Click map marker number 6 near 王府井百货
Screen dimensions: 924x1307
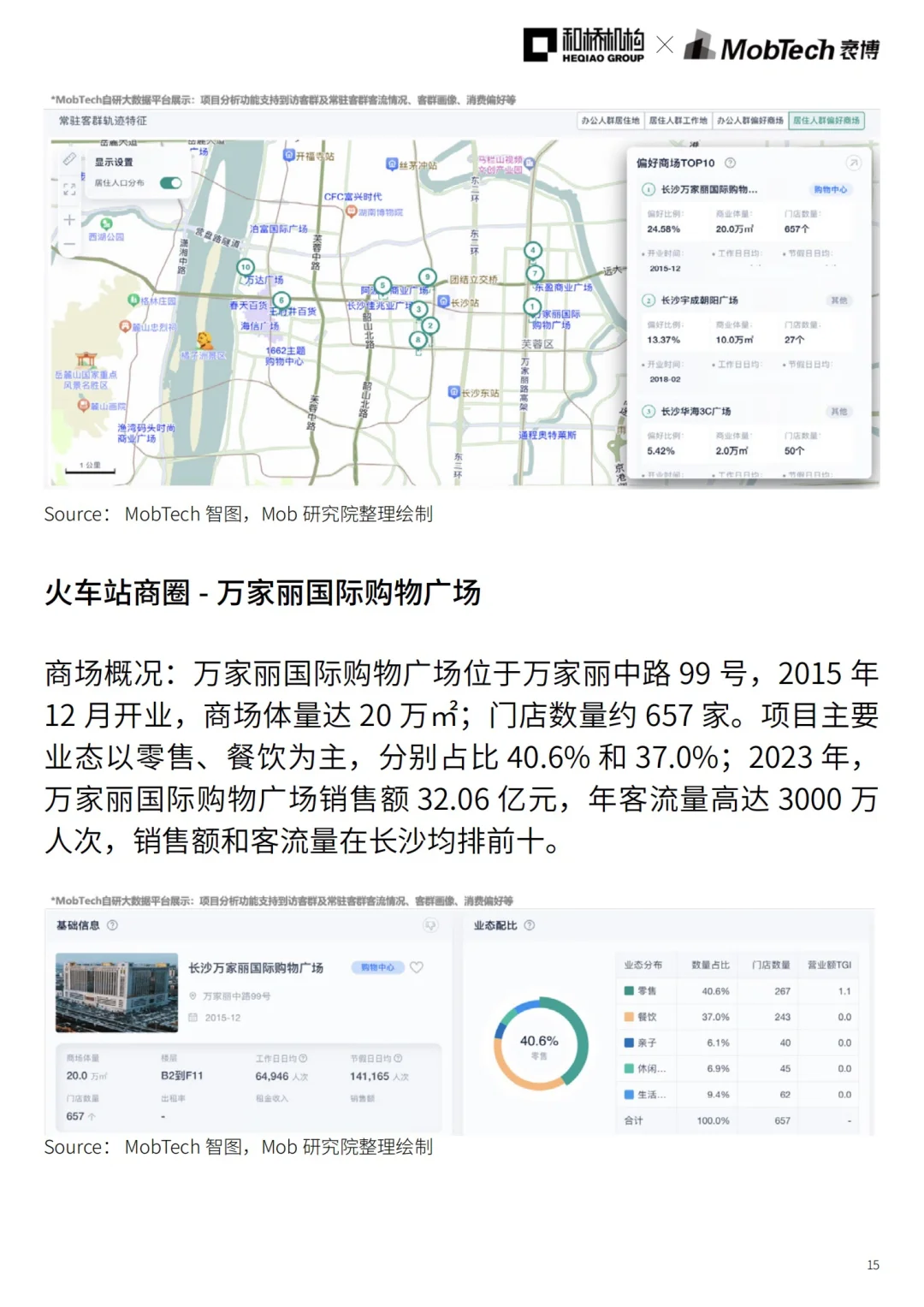point(281,300)
